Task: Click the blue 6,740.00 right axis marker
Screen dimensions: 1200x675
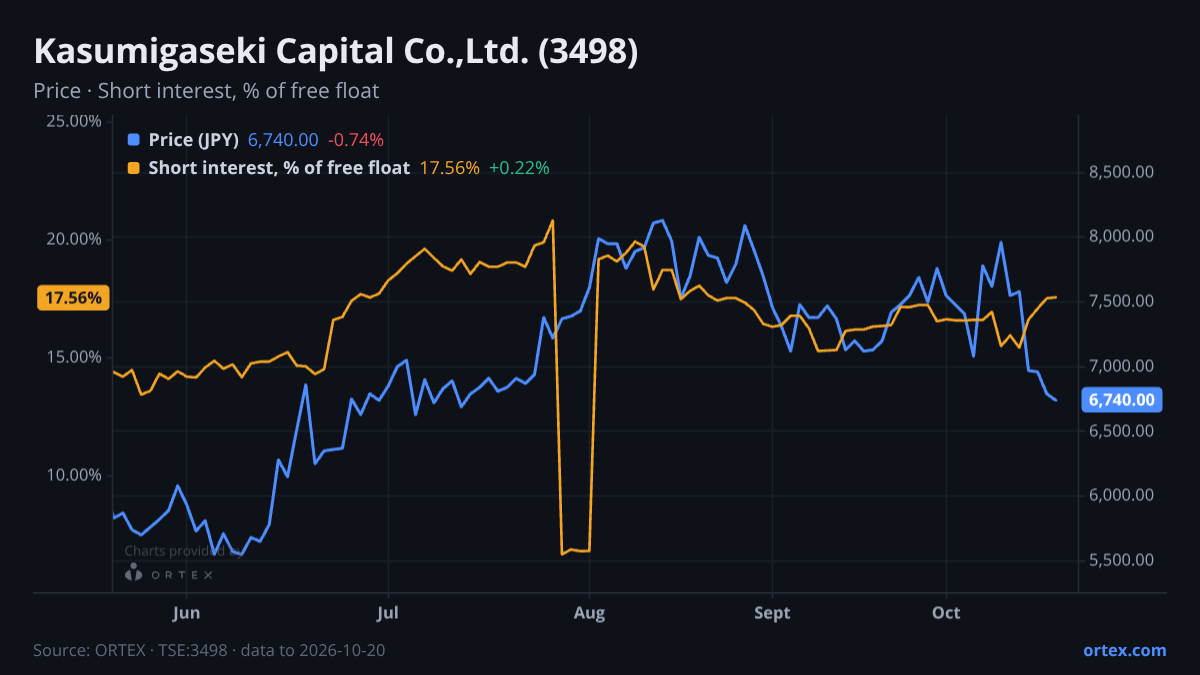Action: coord(1121,400)
